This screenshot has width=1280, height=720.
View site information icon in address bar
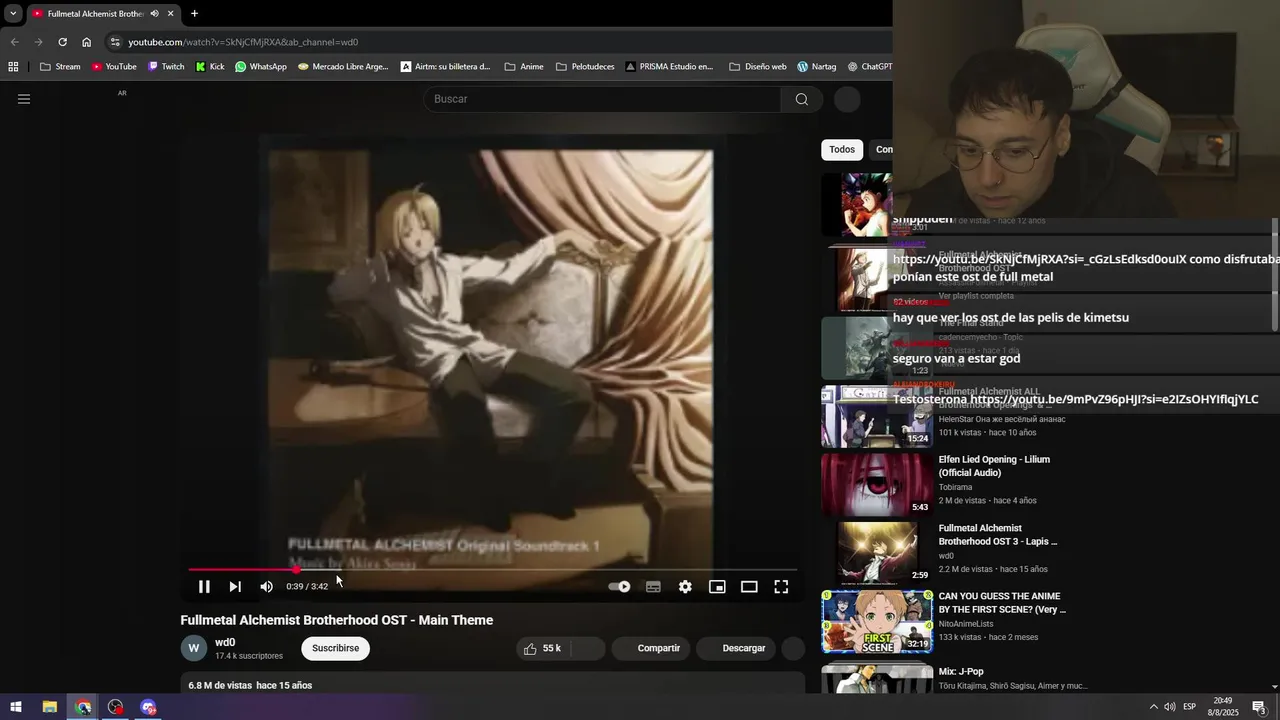[115, 42]
